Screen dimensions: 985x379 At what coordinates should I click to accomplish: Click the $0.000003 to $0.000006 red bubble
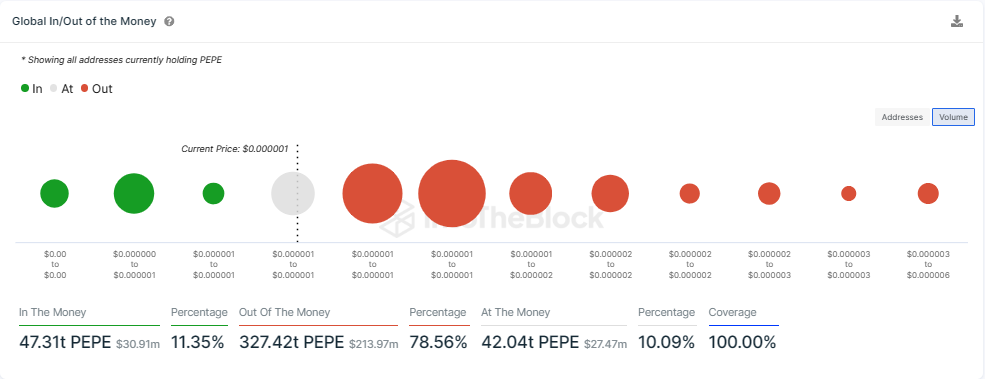click(928, 193)
